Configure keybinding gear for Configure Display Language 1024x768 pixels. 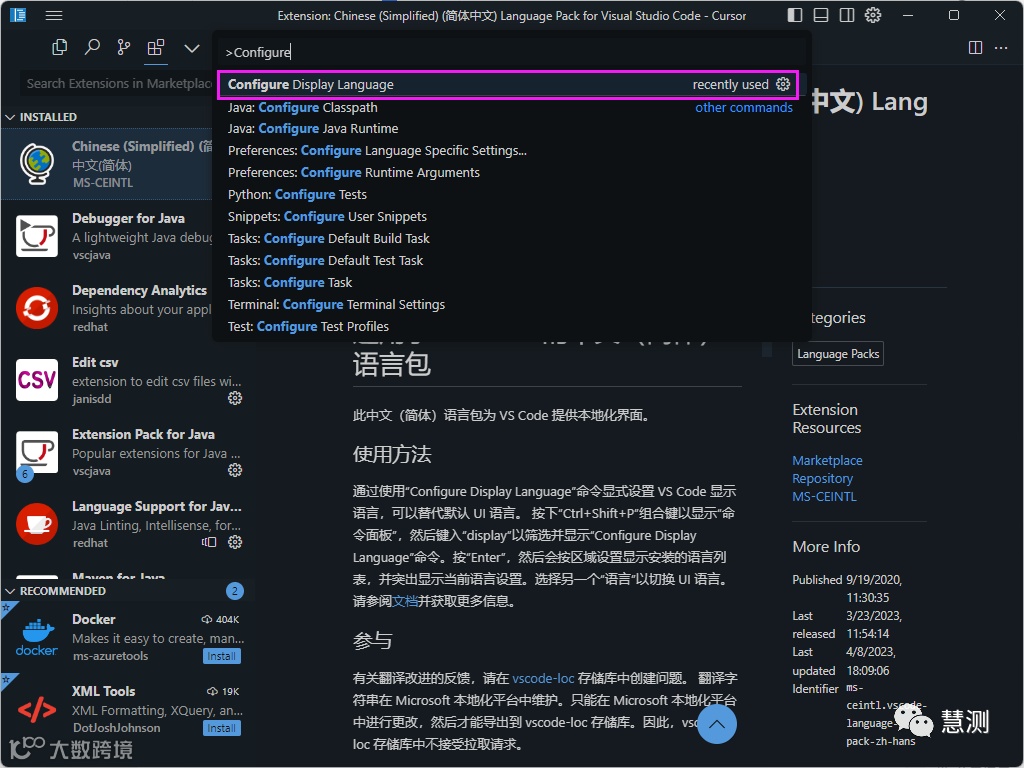pos(783,84)
